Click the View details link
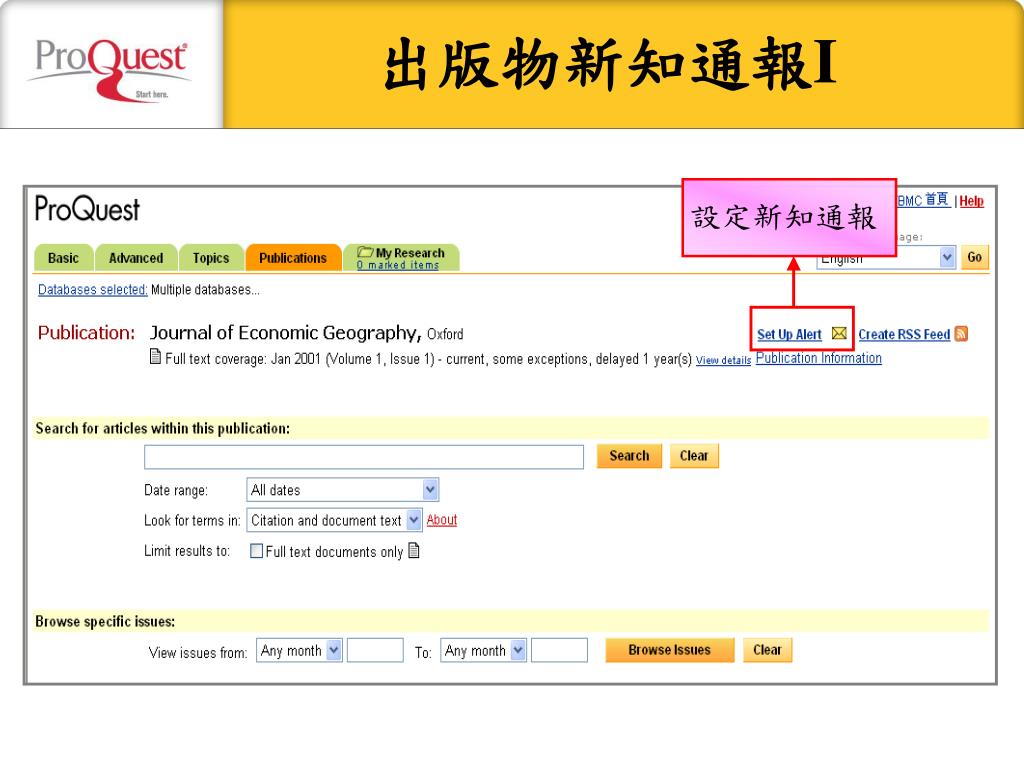This screenshot has height=768, width=1024. point(723,360)
